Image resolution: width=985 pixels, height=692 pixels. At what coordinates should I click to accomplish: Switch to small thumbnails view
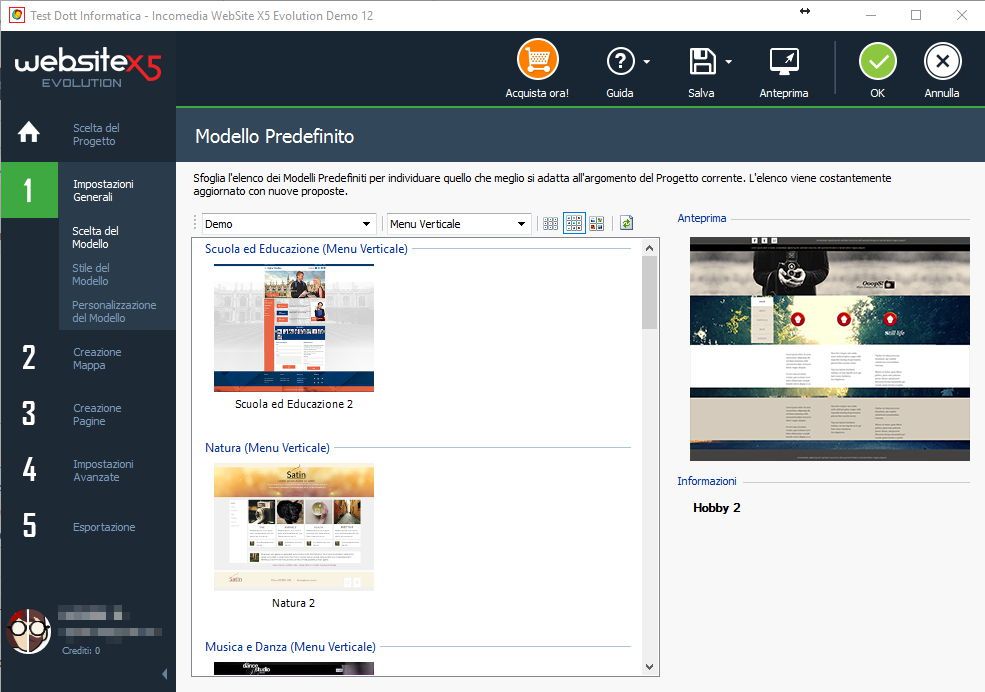(x=551, y=224)
